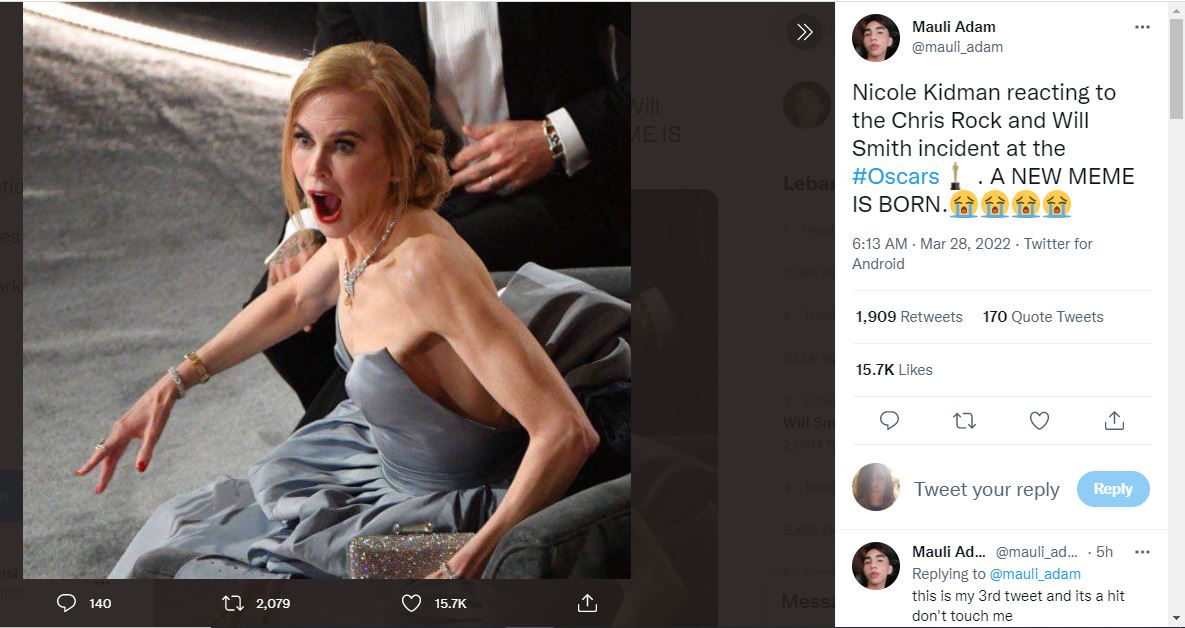1185x628 pixels.
Task: Click the reply icon in the tweet panel
Action: (x=889, y=421)
